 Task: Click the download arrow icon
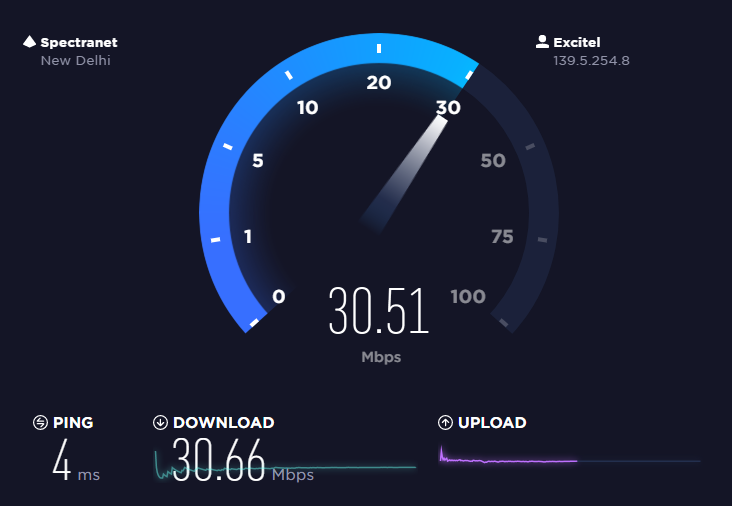[x=160, y=422]
